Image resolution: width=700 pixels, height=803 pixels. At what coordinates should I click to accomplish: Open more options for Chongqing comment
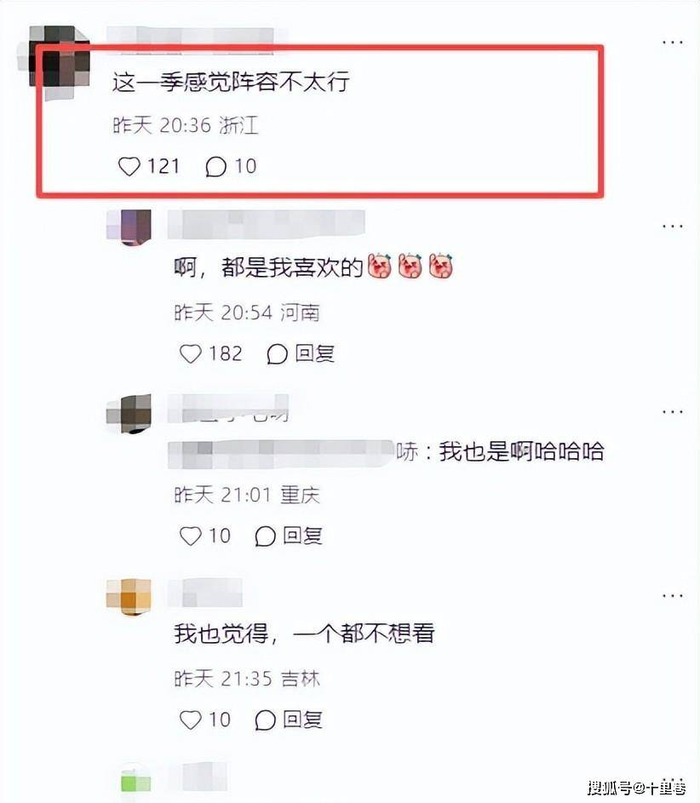pos(672,411)
